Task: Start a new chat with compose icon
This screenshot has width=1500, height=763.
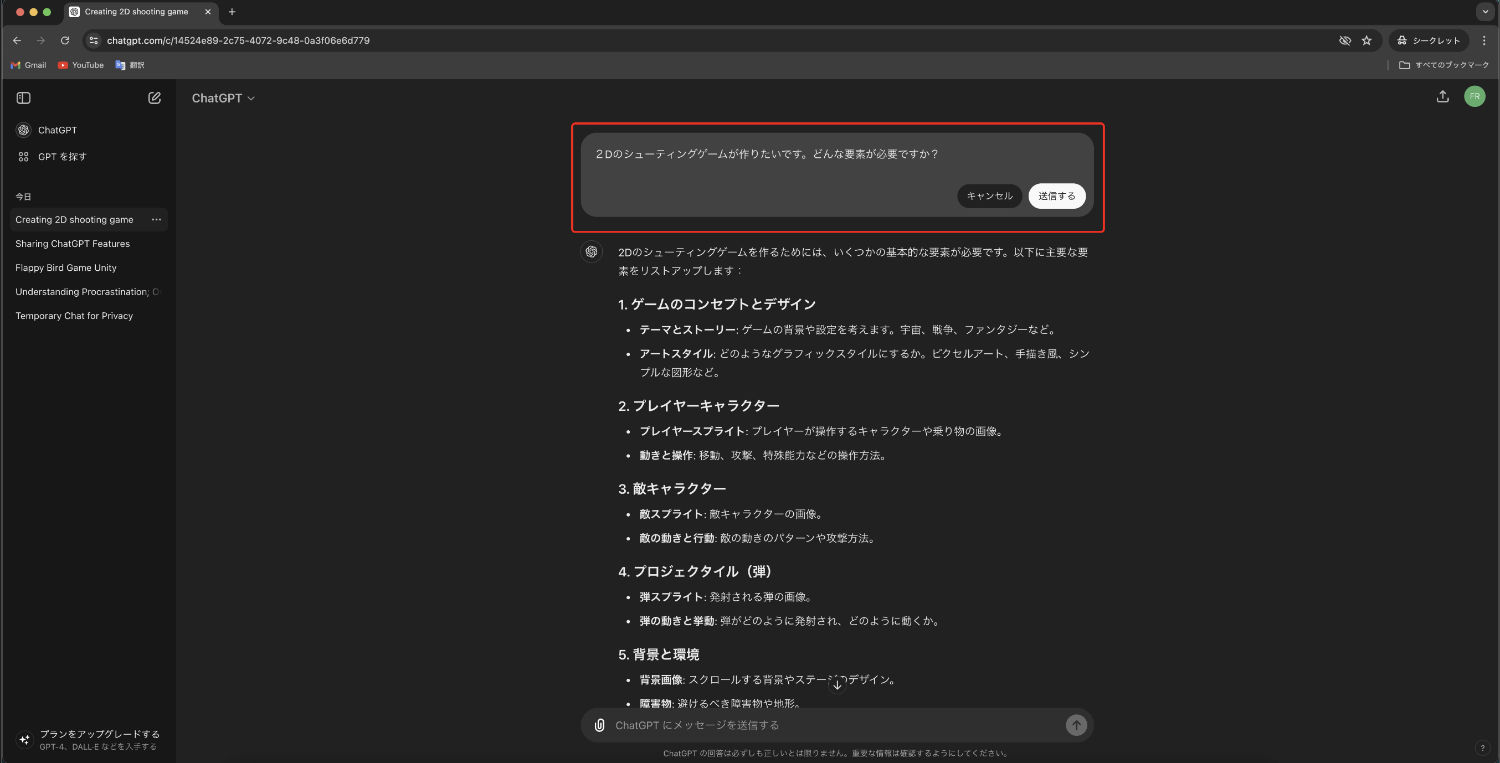Action: click(154, 98)
